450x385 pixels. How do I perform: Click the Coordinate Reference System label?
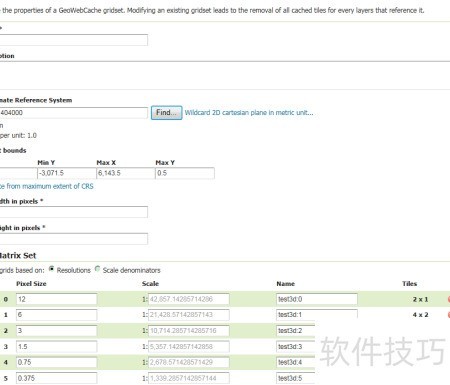pyautogui.click(x=36, y=100)
